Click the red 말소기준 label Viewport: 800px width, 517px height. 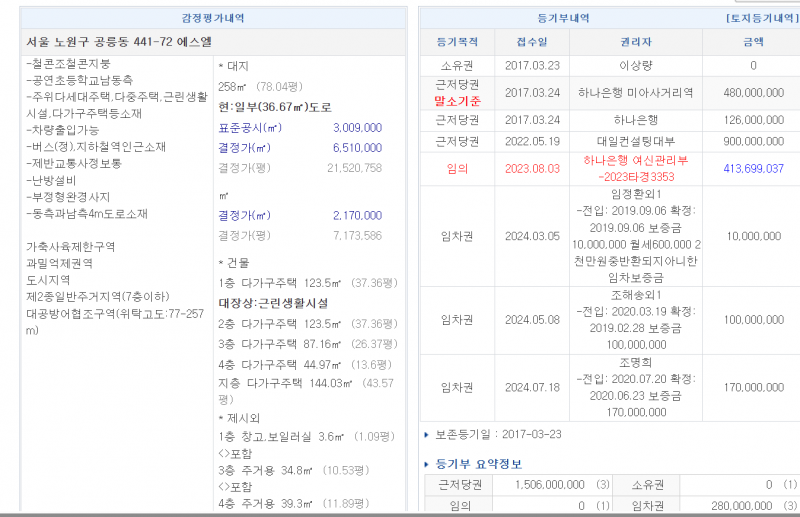[x=458, y=101]
